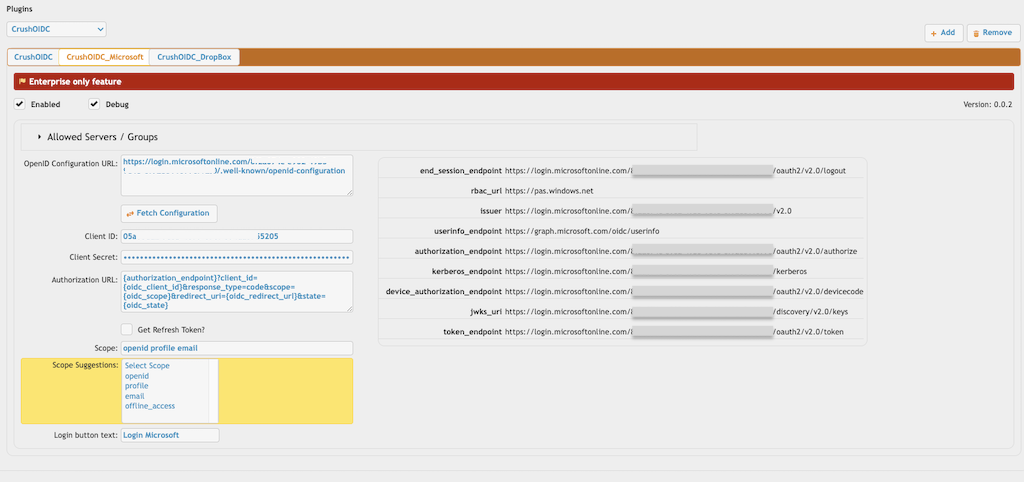Select 'openid' in scope suggestions
The image size is (1024, 482).
[137, 376]
